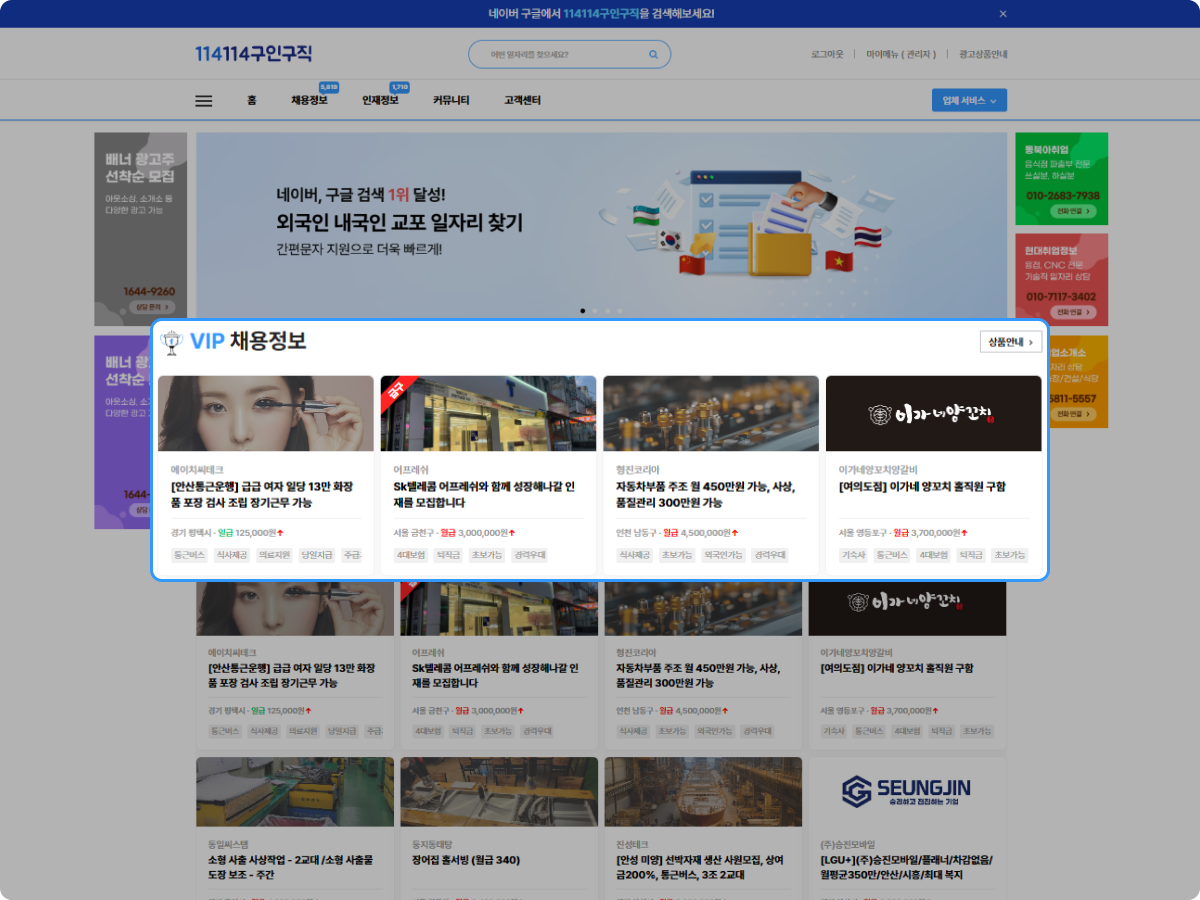Viewport: 1200px width, 900px height.
Task: Click the 114114구인구직 site logo in the header
Action: (x=254, y=54)
